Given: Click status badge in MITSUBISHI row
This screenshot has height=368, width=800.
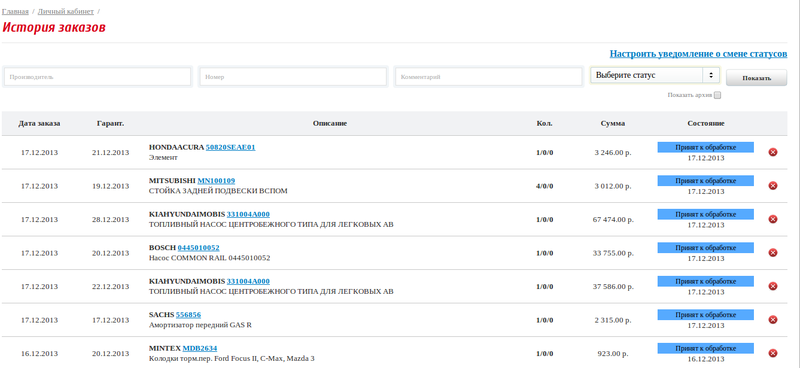Looking at the screenshot, I should 706,181.
